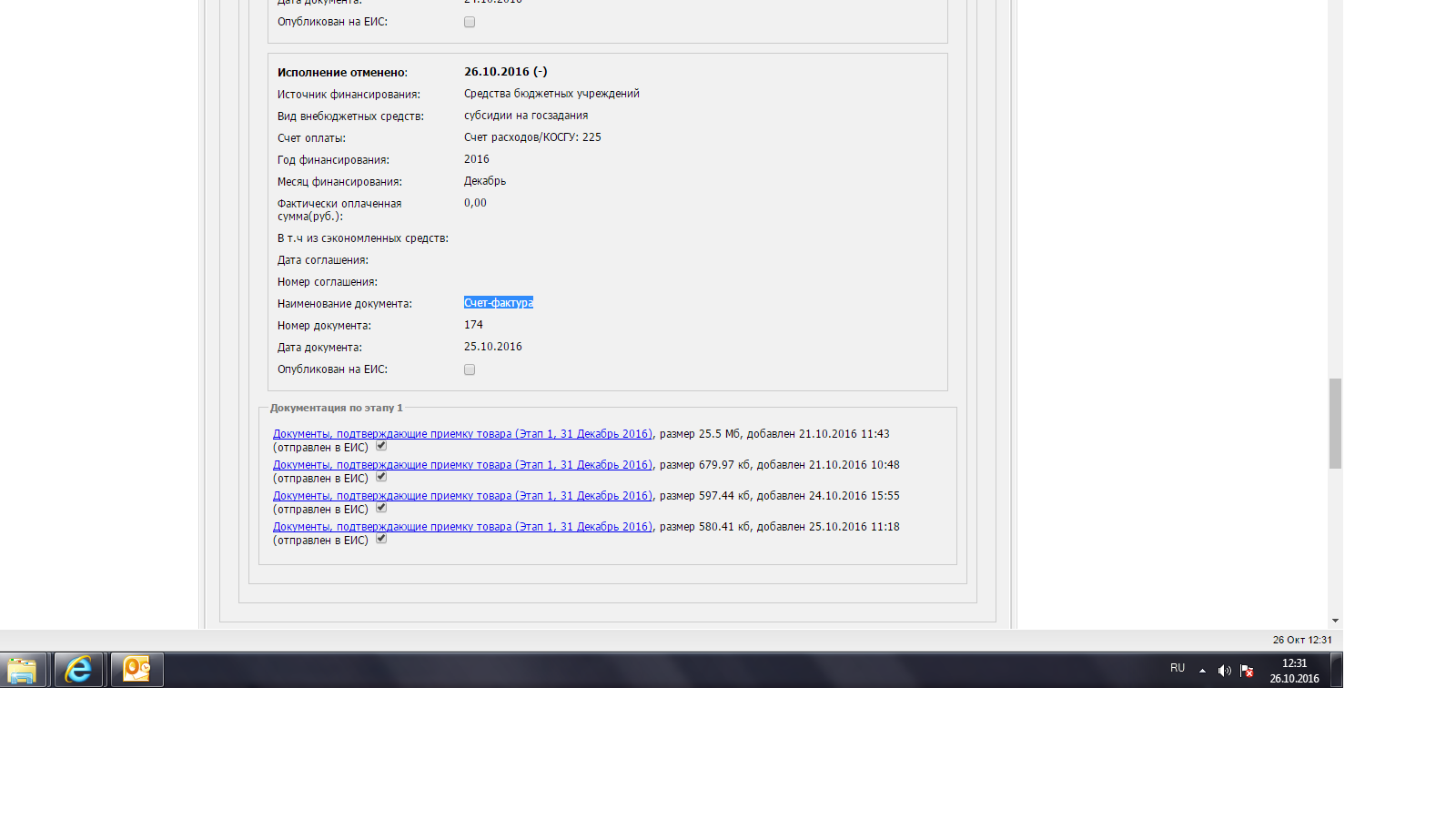
Task: Open document link added 21.10.2016 11:43
Action: tap(462, 434)
